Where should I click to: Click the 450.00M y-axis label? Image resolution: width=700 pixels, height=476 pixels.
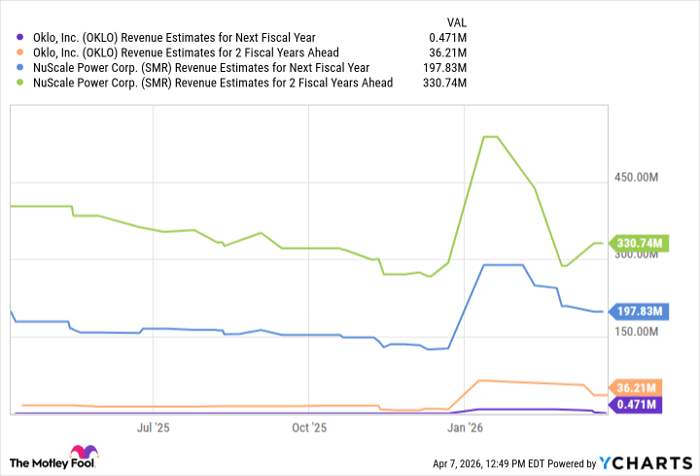[636, 178]
